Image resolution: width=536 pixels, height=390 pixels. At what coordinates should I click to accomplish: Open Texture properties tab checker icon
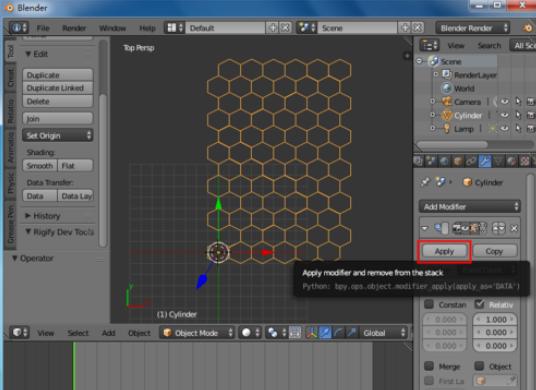pyautogui.click(x=525, y=161)
